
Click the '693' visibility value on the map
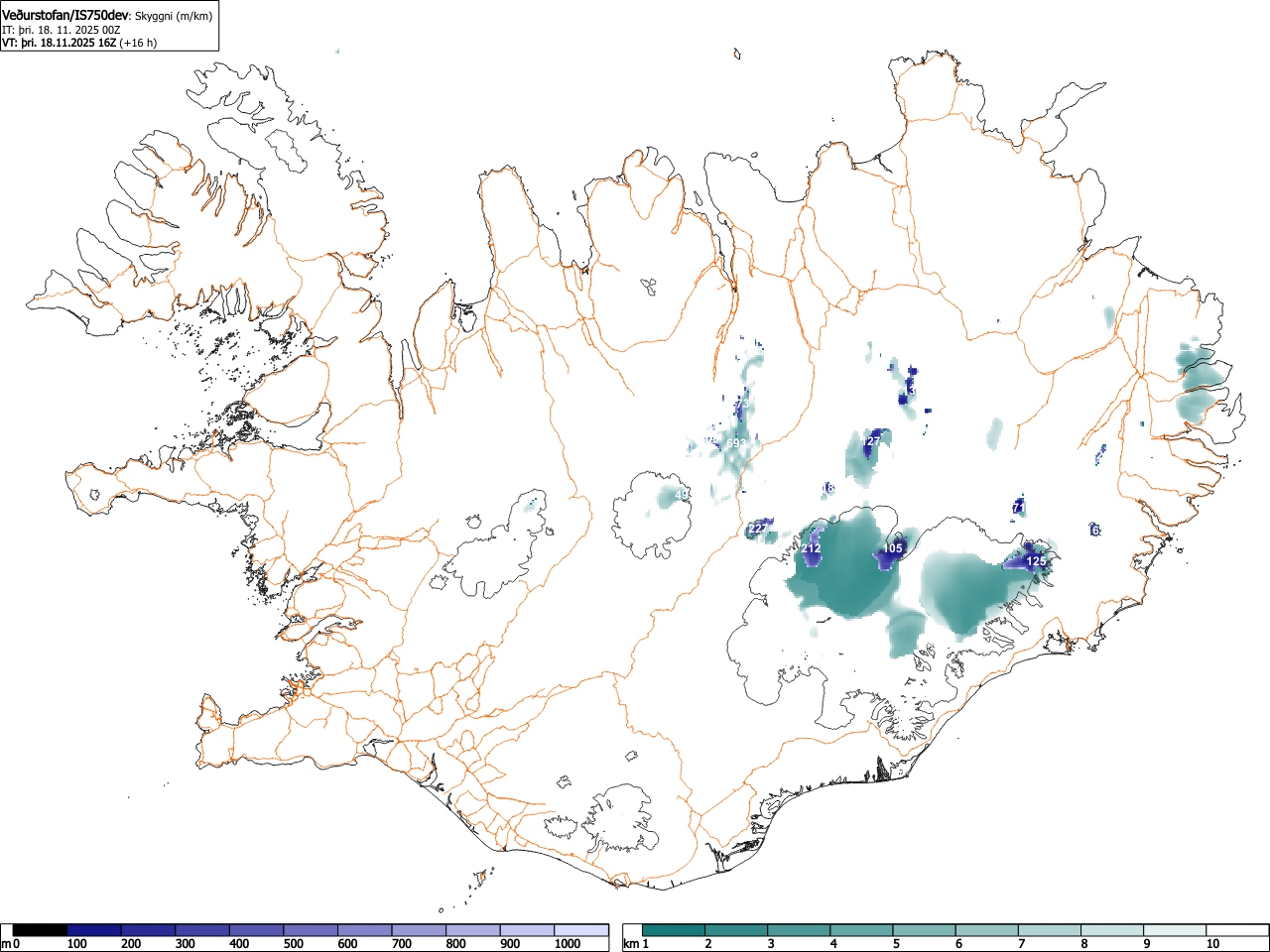tap(736, 443)
